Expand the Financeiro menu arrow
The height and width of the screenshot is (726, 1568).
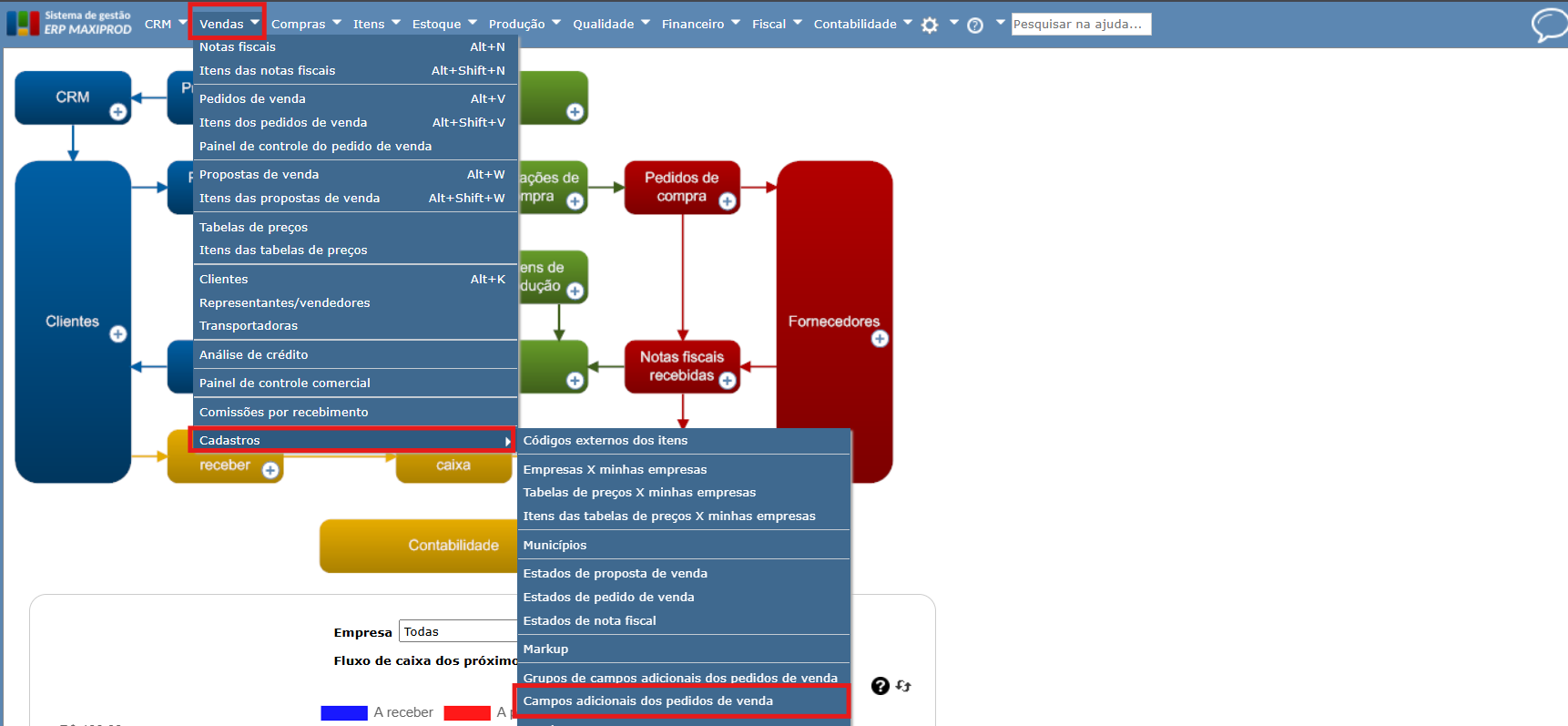tap(736, 23)
